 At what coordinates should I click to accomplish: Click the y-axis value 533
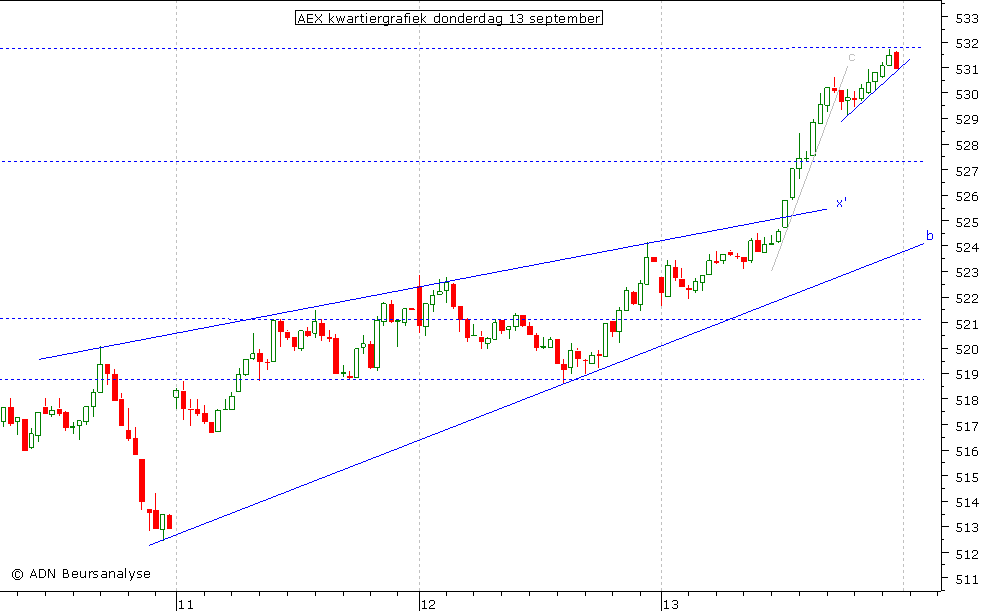(x=967, y=18)
